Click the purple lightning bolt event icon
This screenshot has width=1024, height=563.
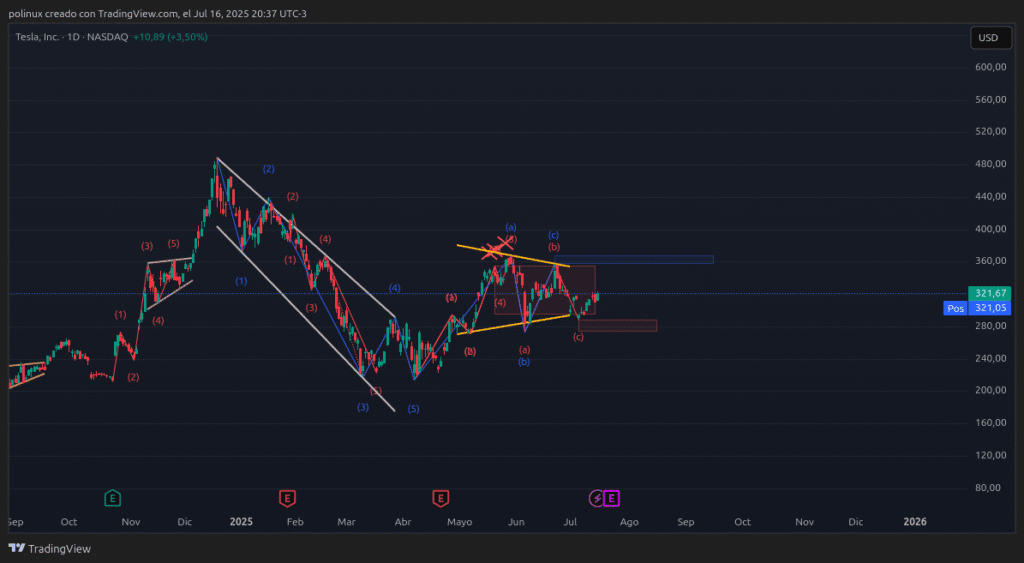[597, 497]
